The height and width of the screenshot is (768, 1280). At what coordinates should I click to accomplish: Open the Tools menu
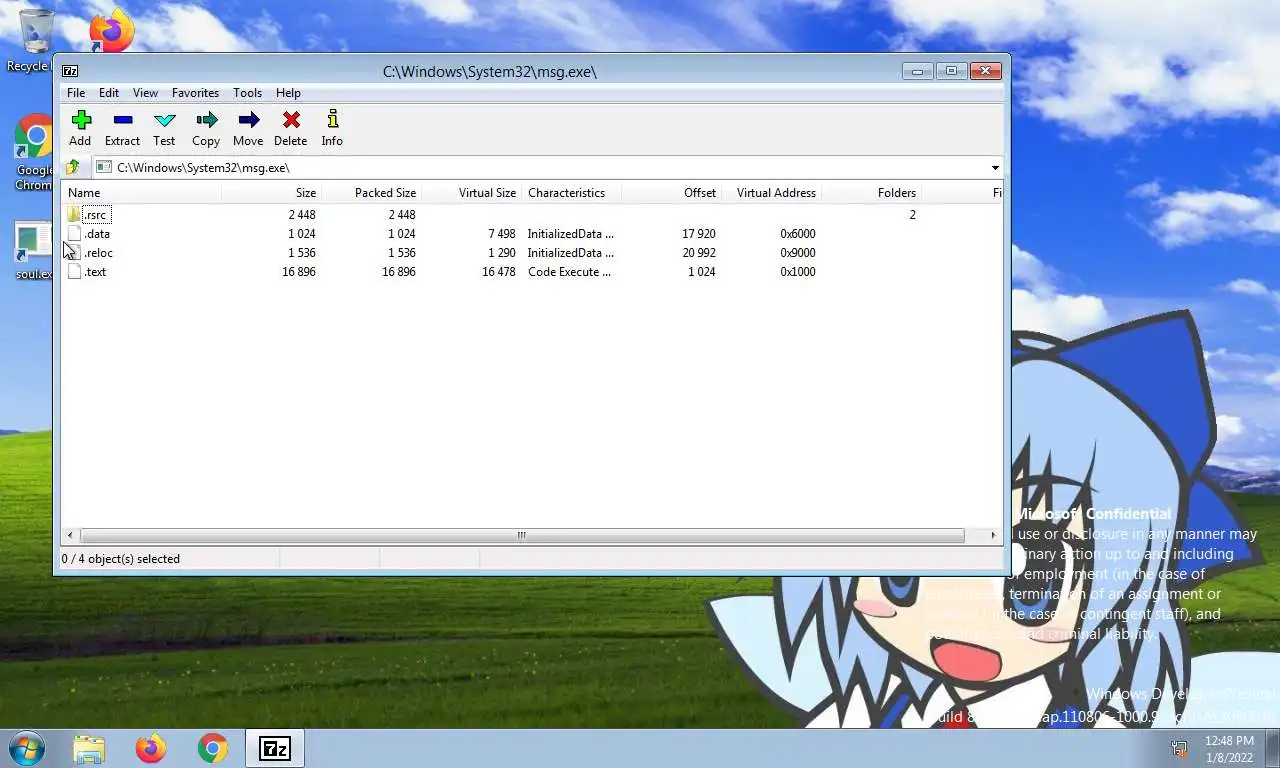pos(247,93)
